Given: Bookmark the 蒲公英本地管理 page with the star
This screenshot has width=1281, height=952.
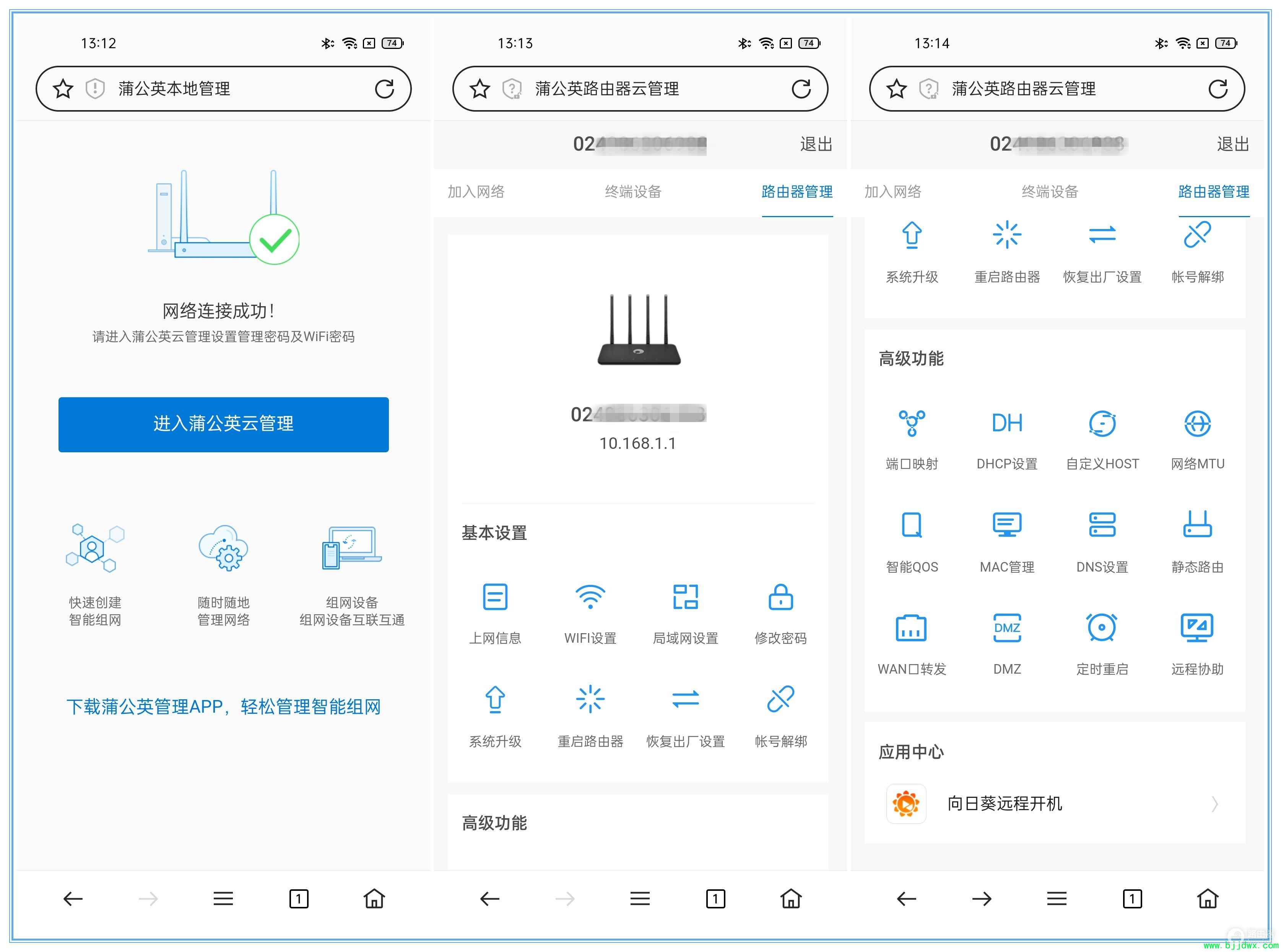Looking at the screenshot, I should [x=63, y=89].
